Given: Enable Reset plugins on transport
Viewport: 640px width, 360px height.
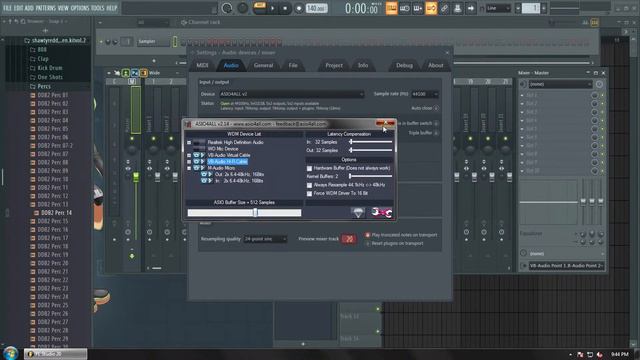Looking at the screenshot, I should click(x=367, y=244).
